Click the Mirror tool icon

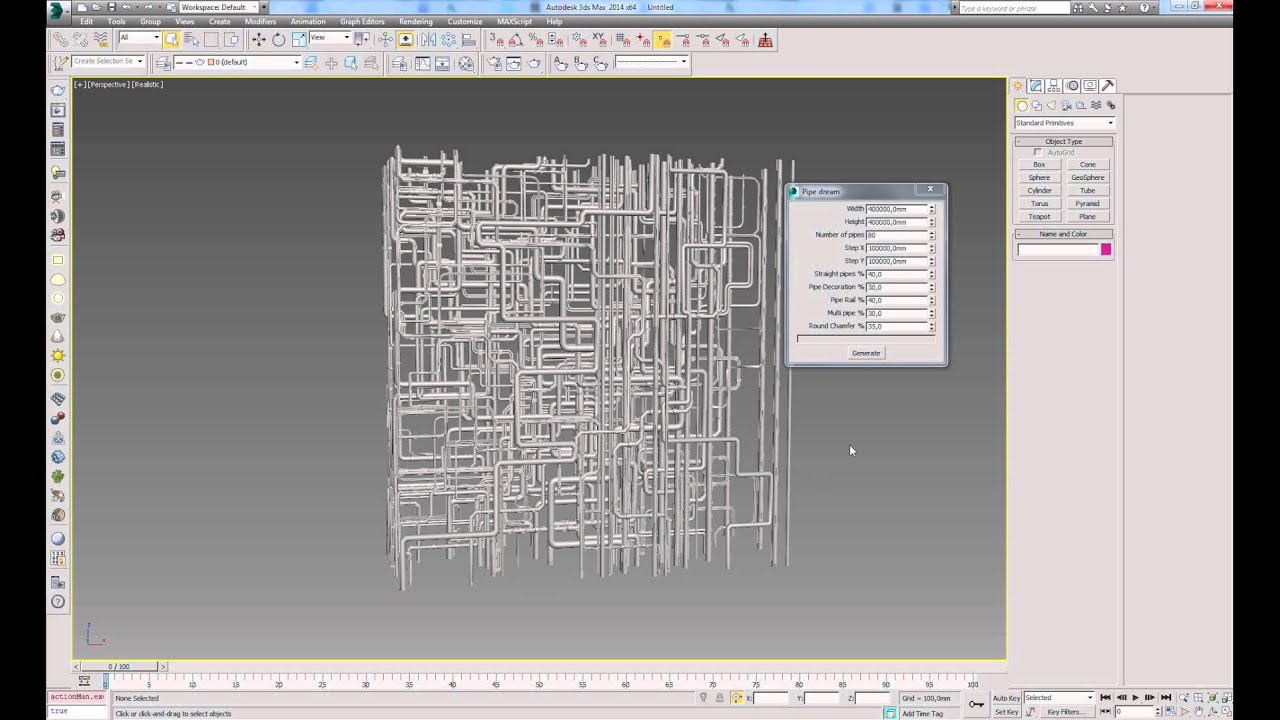click(428, 40)
